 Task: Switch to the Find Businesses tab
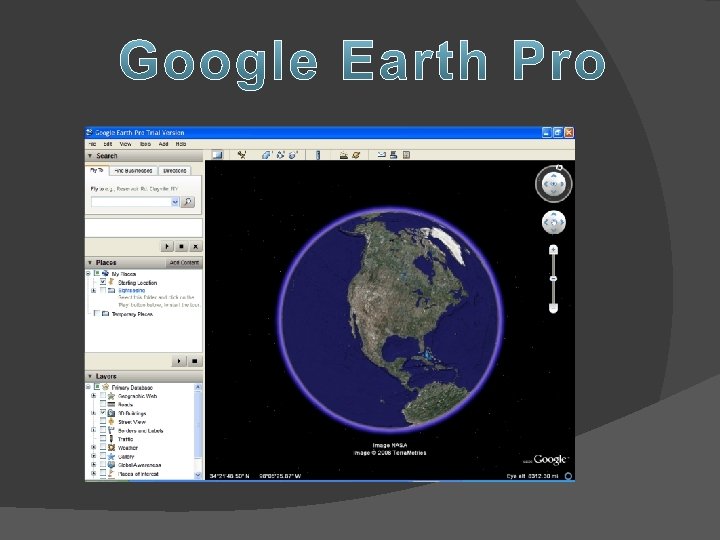click(133, 170)
